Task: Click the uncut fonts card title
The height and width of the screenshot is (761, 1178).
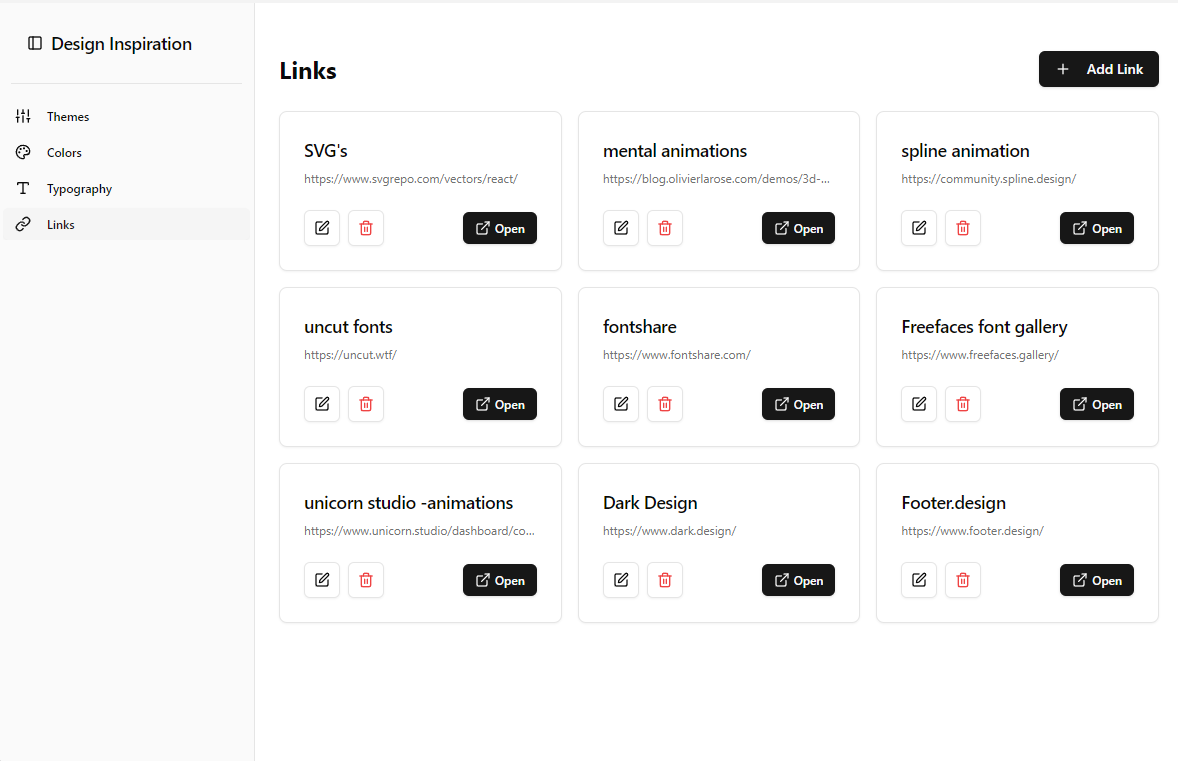Action: point(348,327)
